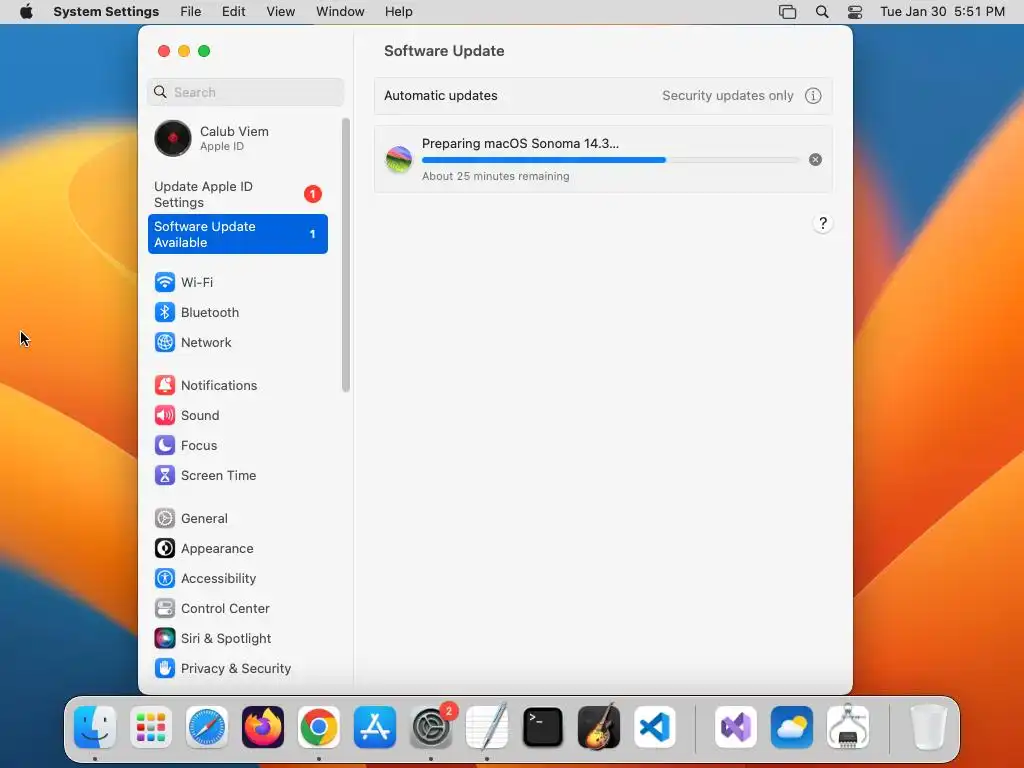The image size is (1024, 768).
Task: Open the Help menu
Action: (398, 12)
